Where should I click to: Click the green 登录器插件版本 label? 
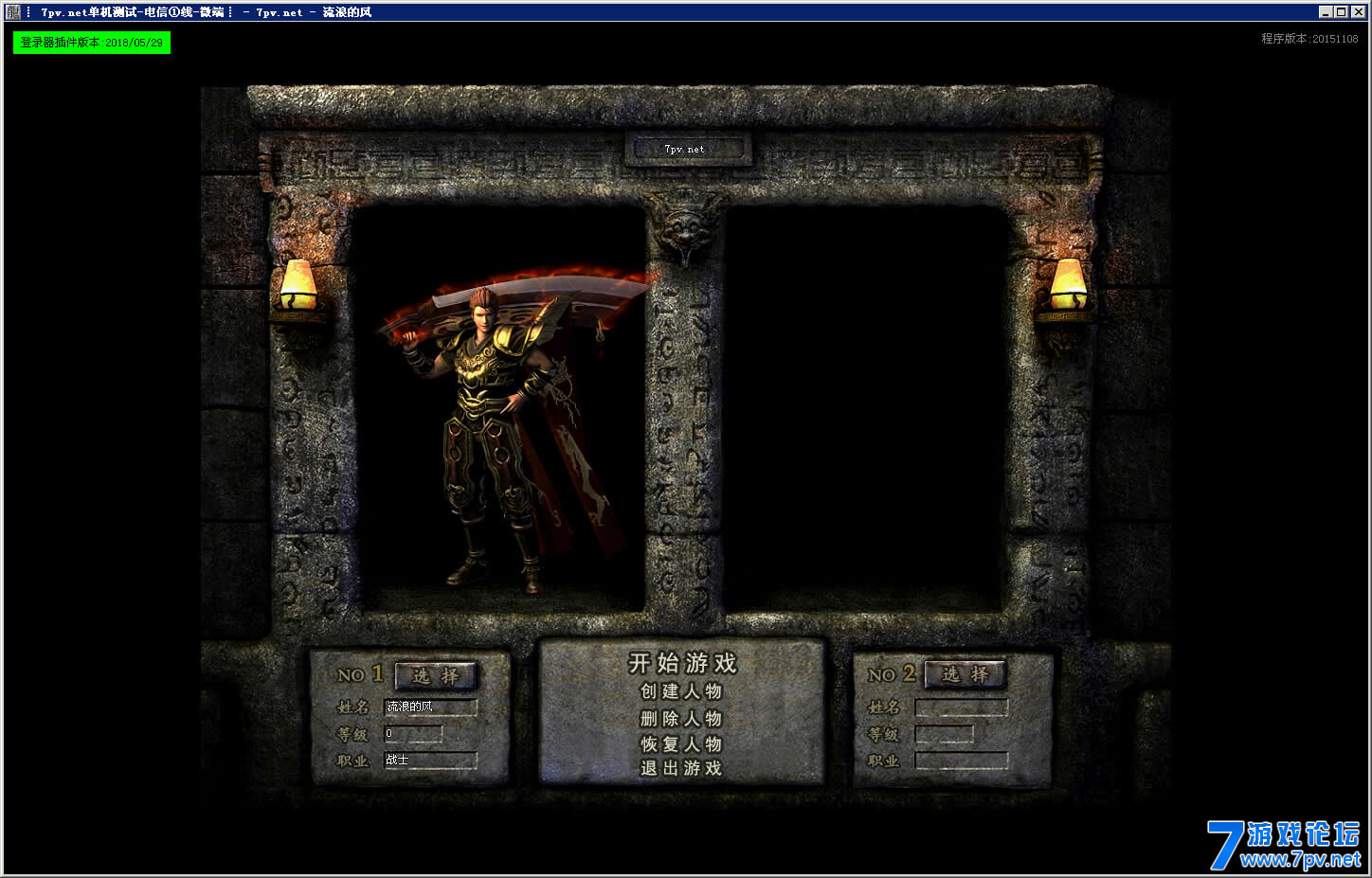coord(92,43)
